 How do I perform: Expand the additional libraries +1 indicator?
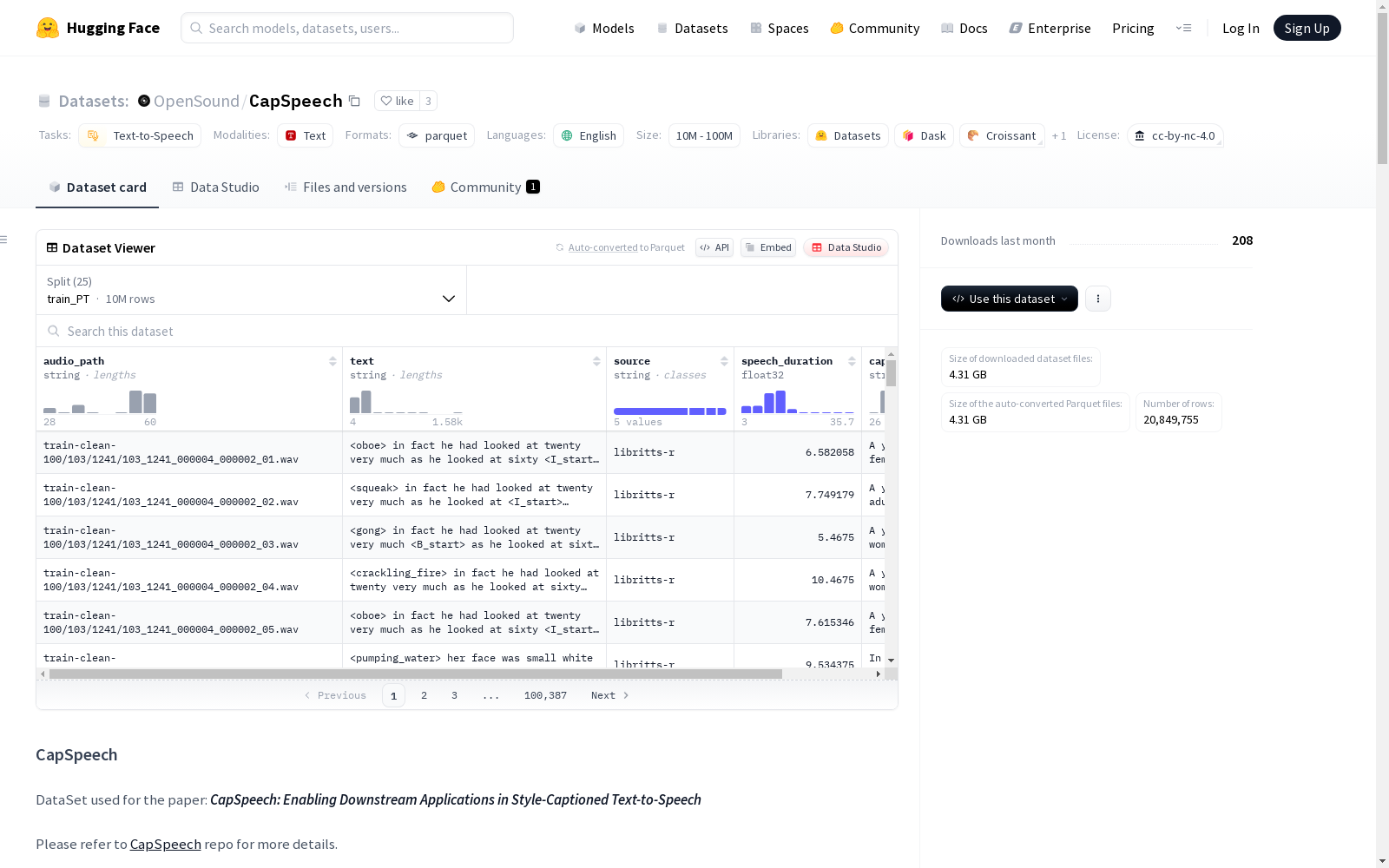[1059, 135]
